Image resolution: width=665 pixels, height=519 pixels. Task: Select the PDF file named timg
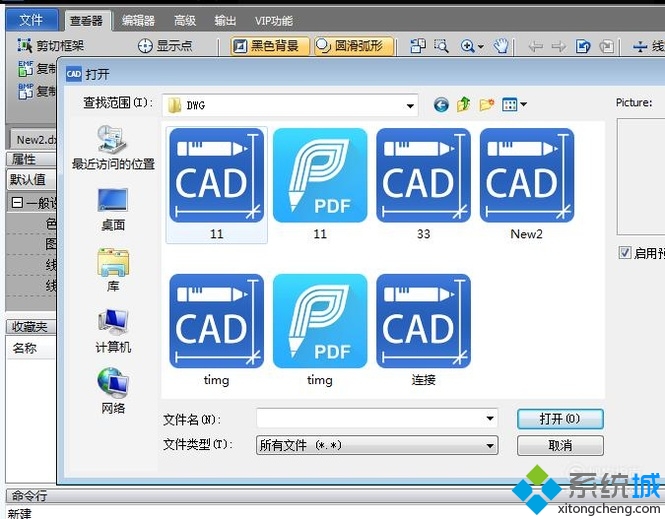[320, 331]
